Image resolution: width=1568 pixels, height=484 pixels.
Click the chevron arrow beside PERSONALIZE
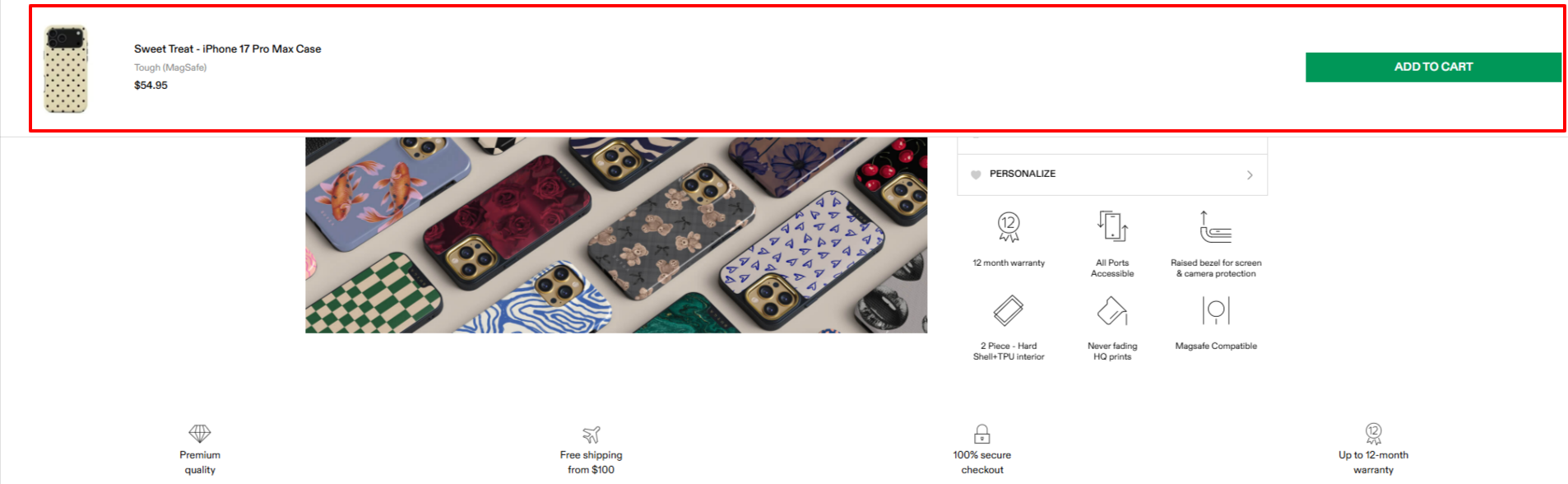pyautogui.click(x=1250, y=175)
